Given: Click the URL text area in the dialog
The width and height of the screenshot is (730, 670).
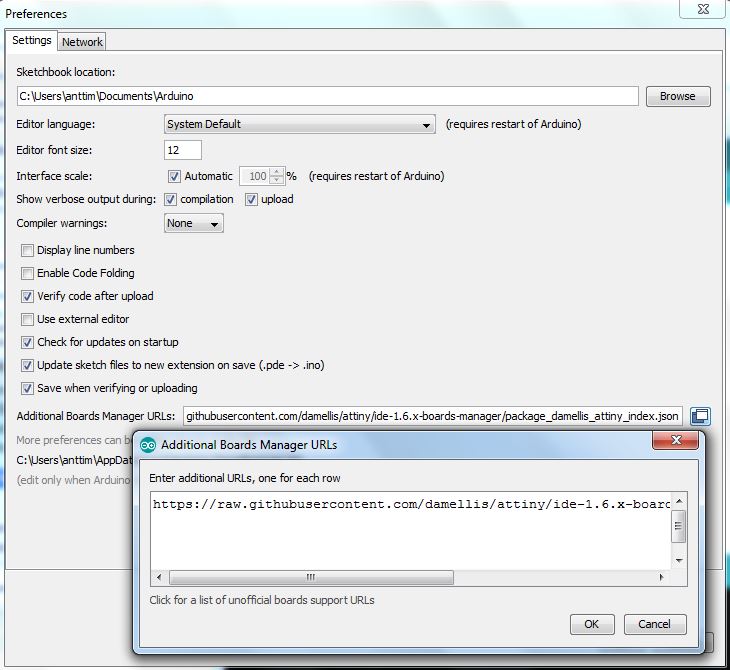Looking at the screenshot, I should pyautogui.click(x=410, y=531).
